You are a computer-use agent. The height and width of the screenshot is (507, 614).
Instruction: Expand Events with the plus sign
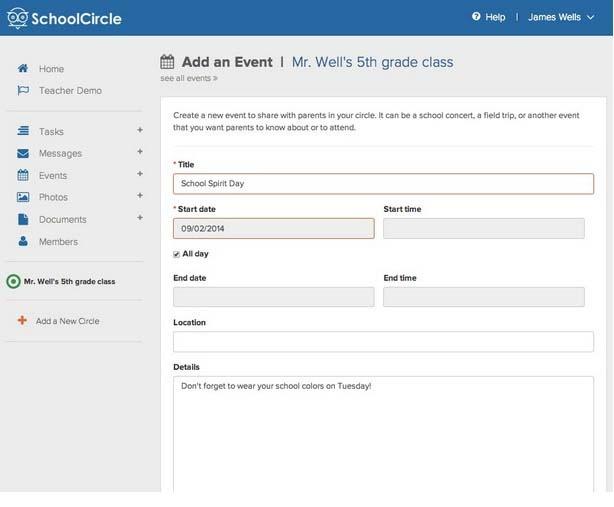pyautogui.click(x=140, y=173)
